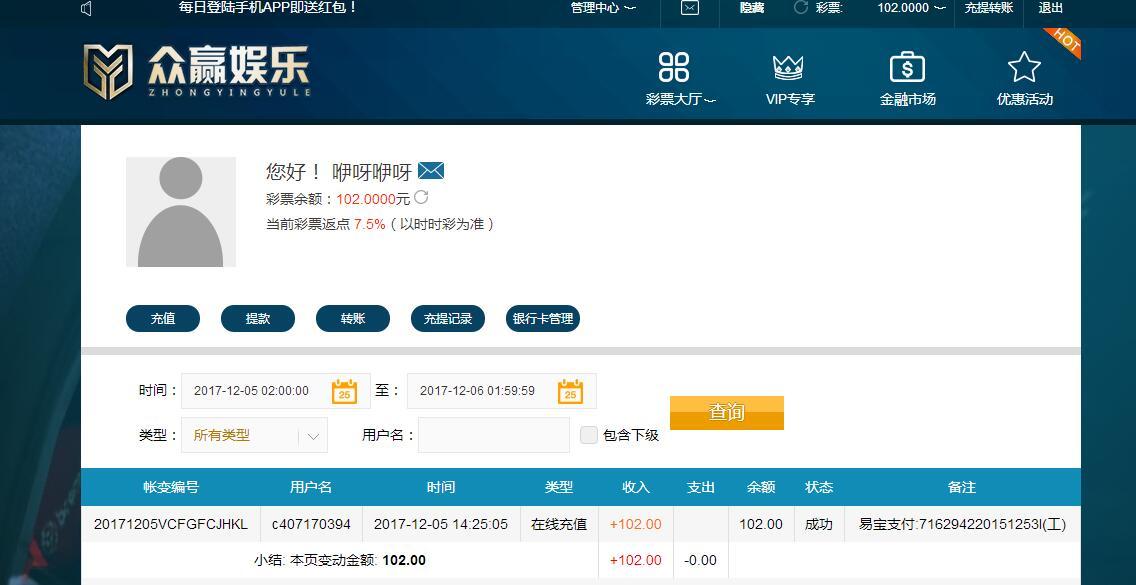Refresh the 彩票余额 amount in profile

pyautogui.click(x=421, y=197)
